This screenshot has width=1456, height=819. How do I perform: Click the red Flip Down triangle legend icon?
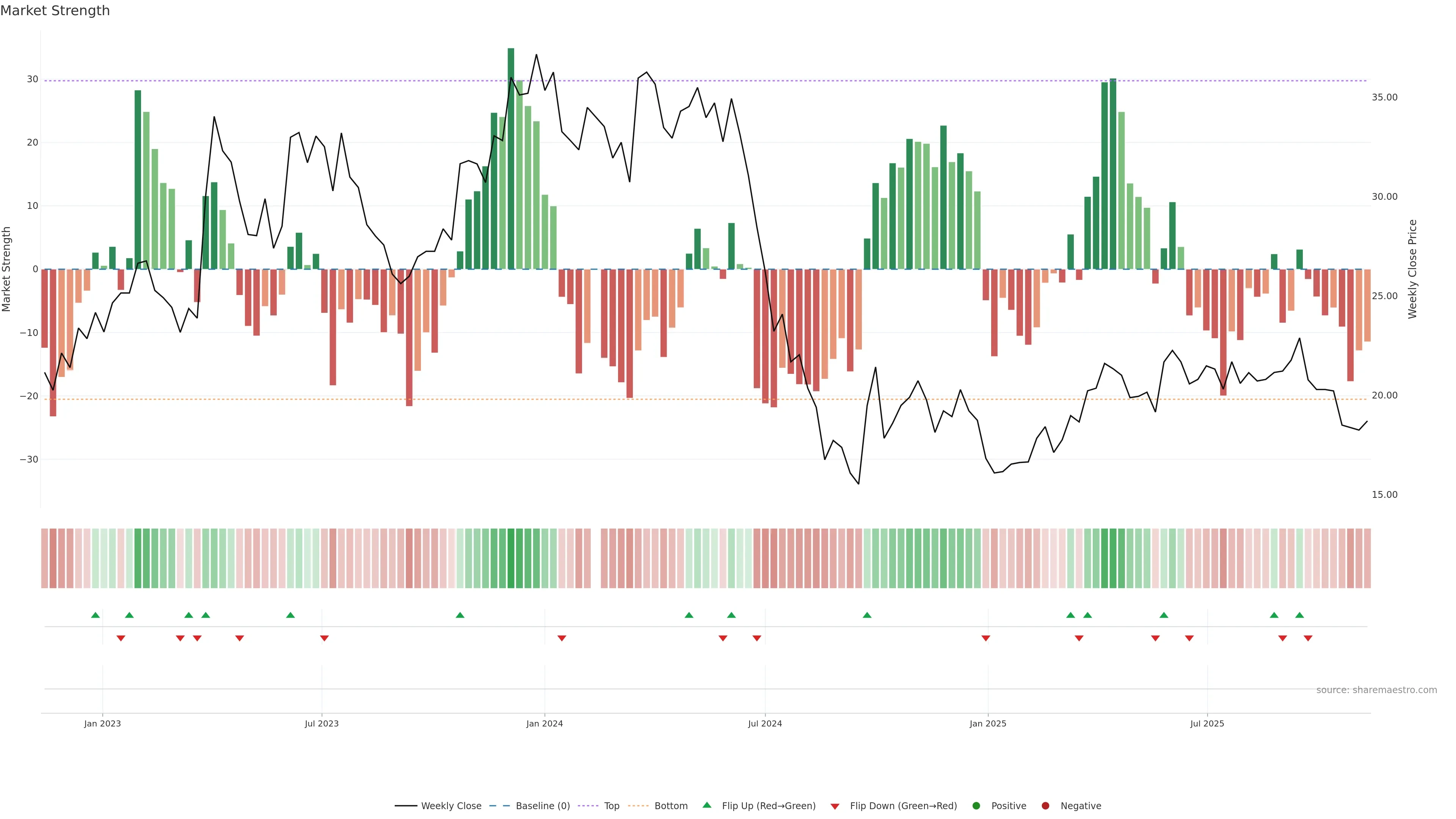pyautogui.click(x=835, y=806)
